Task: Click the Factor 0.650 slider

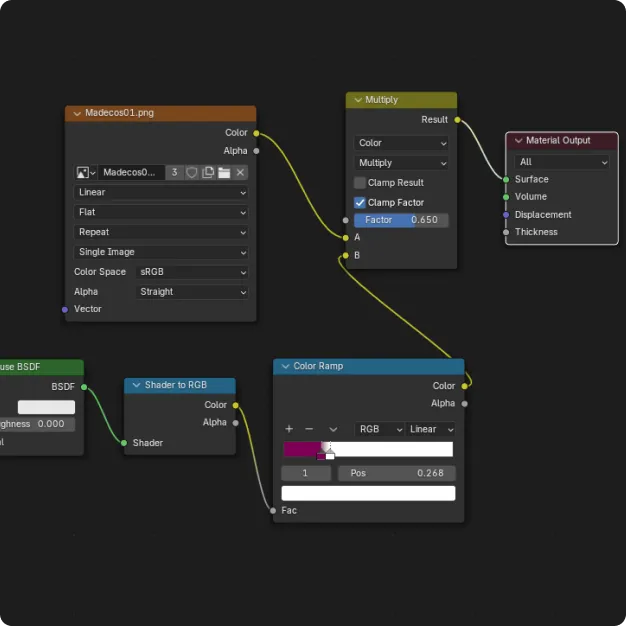Action: pyautogui.click(x=401, y=220)
